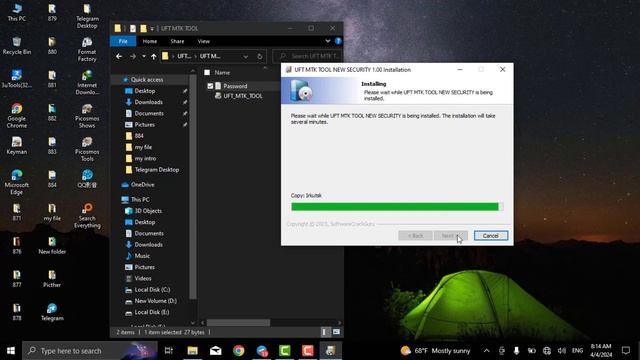Image resolution: width=640 pixels, height=360 pixels.
Task: Open Chrome from taskbar
Action: [239, 351]
